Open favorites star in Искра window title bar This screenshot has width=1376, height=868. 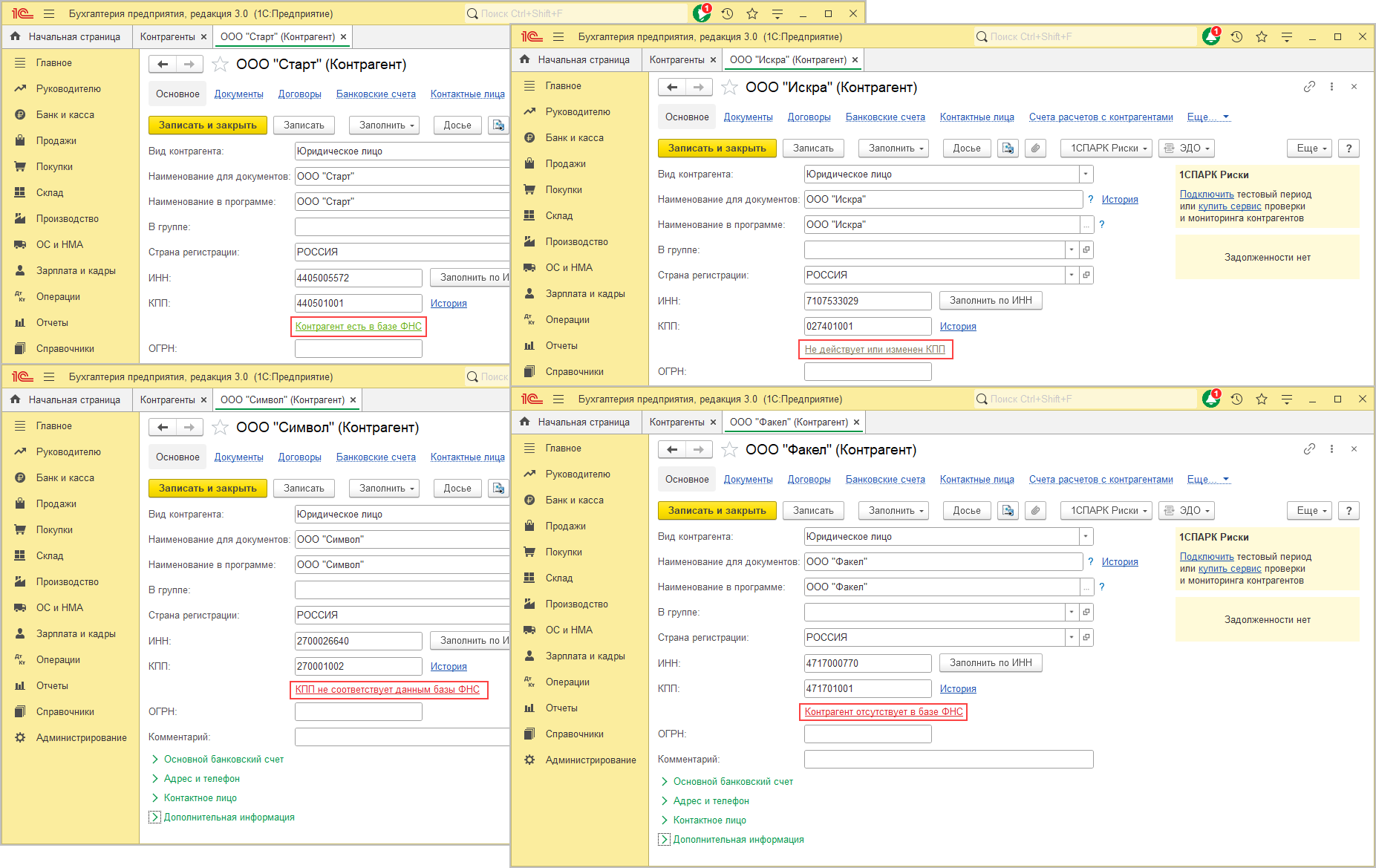[1262, 36]
